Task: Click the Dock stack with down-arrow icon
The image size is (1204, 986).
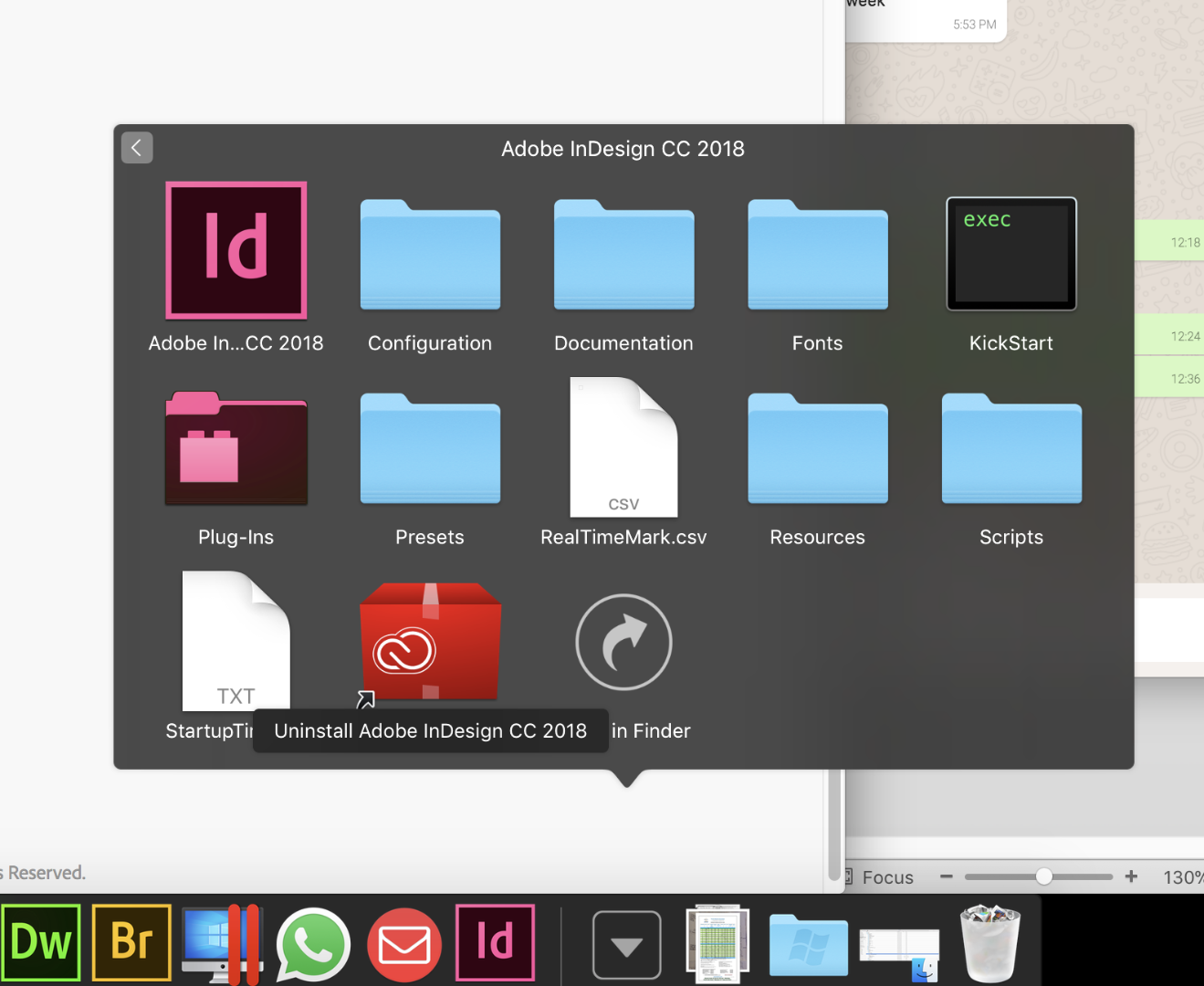Action: pos(626,945)
